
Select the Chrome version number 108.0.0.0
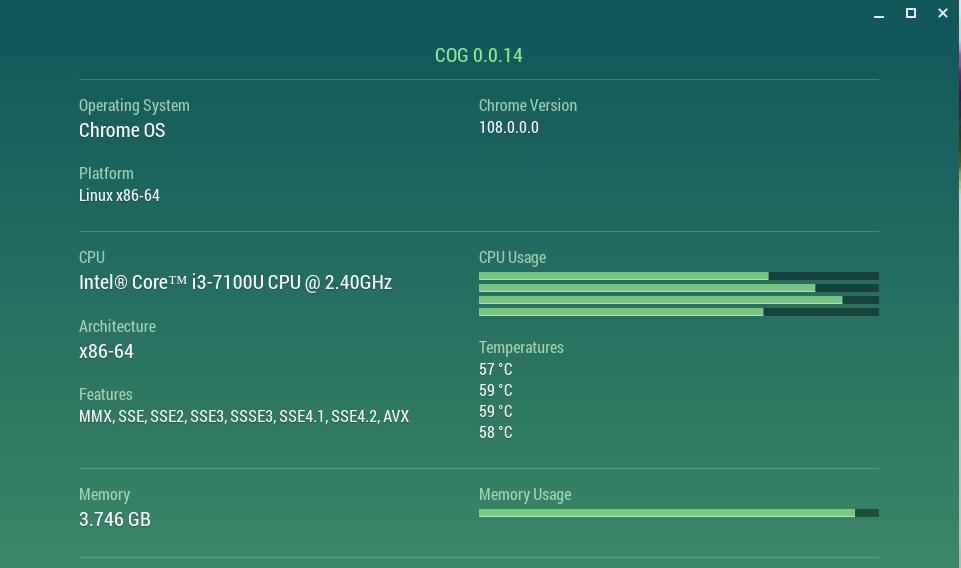pos(508,127)
